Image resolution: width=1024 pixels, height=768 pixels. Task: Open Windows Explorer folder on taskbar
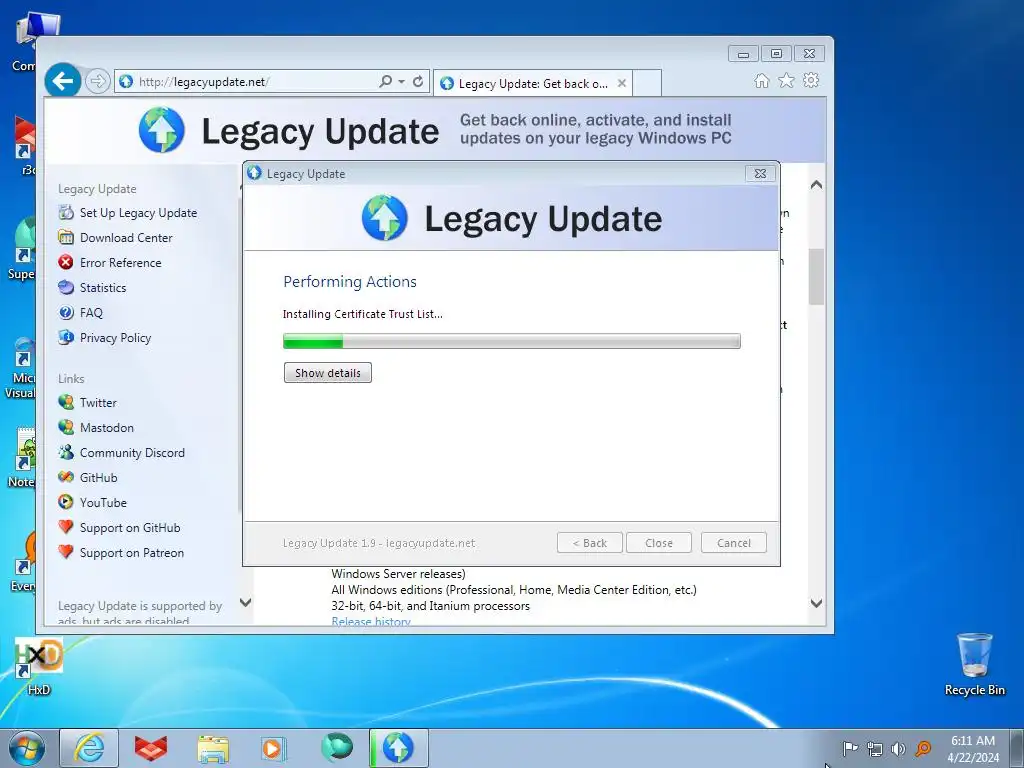213,748
